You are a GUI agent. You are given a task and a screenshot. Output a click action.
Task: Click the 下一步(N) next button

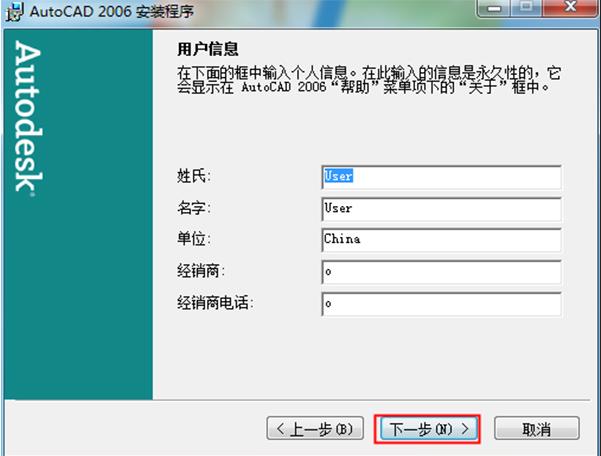429,428
